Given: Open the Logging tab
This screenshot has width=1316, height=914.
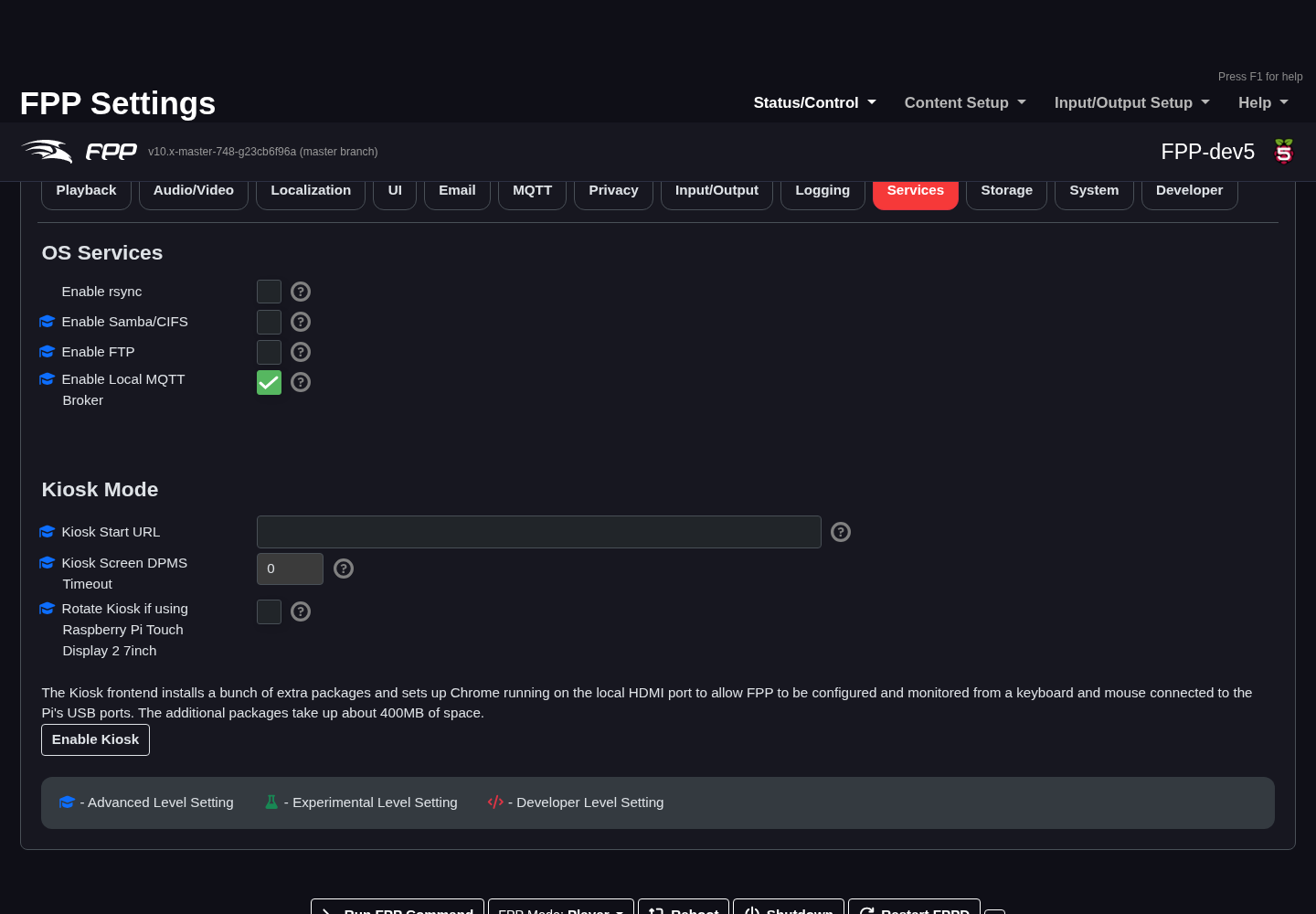Looking at the screenshot, I should point(822,194).
